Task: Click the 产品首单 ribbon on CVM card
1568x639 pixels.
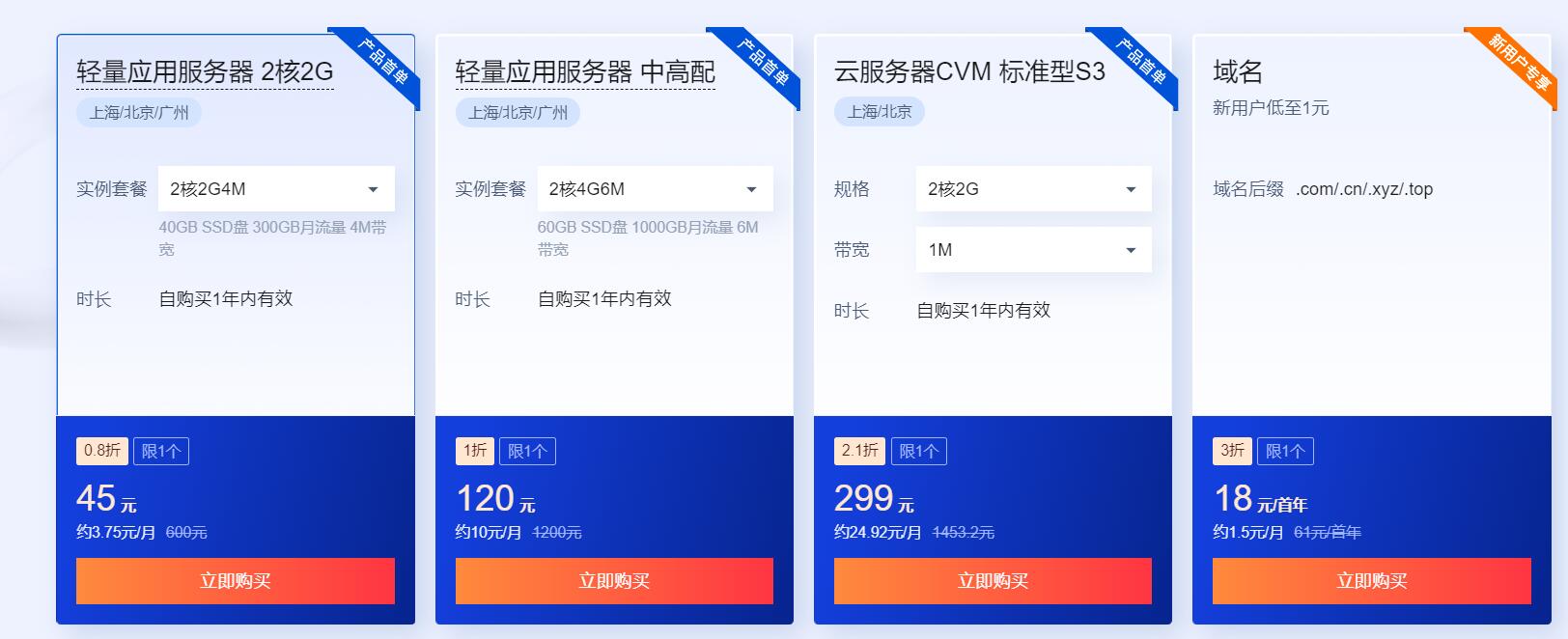Action: coord(1139,62)
